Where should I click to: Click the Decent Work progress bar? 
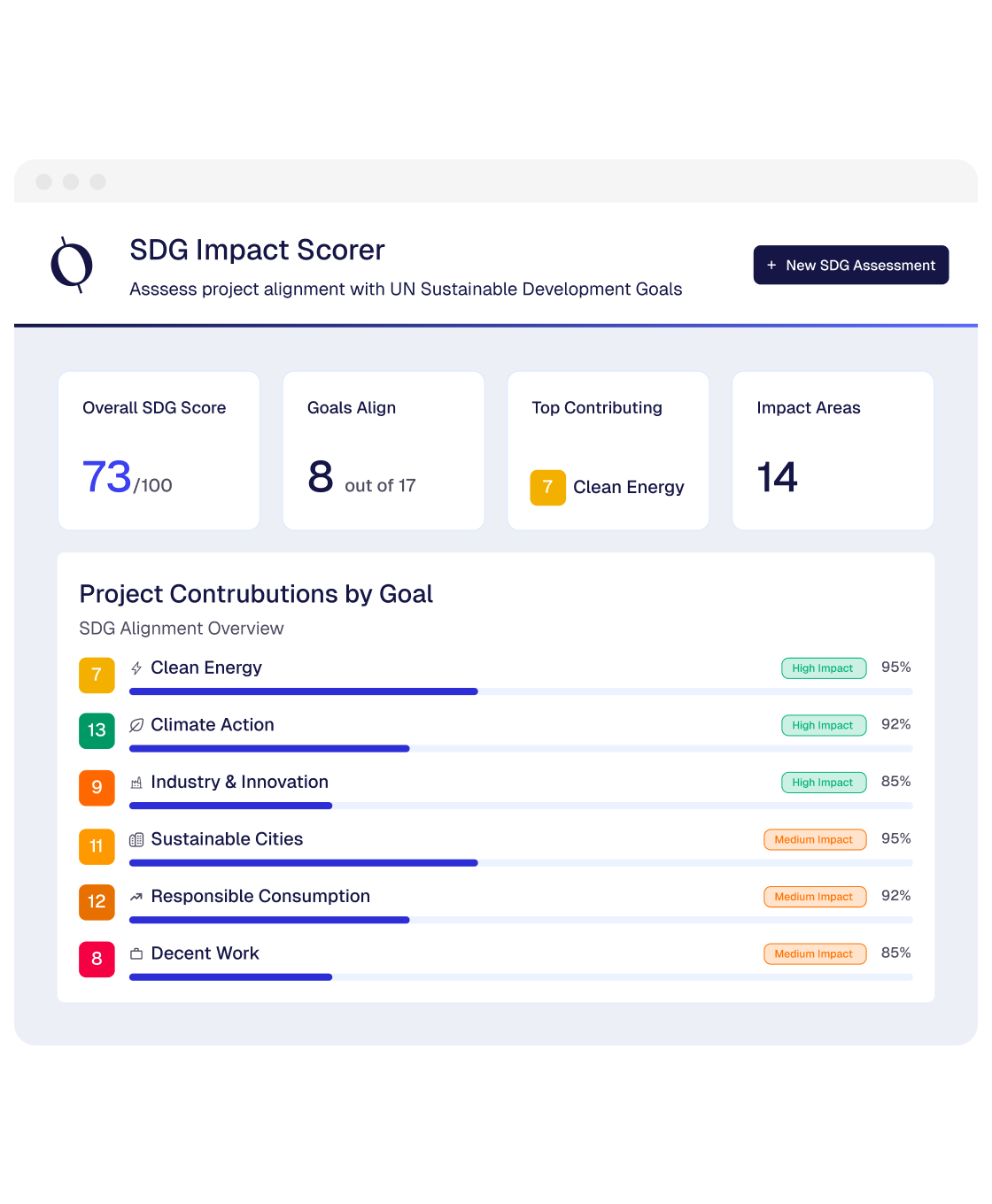[521, 977]
